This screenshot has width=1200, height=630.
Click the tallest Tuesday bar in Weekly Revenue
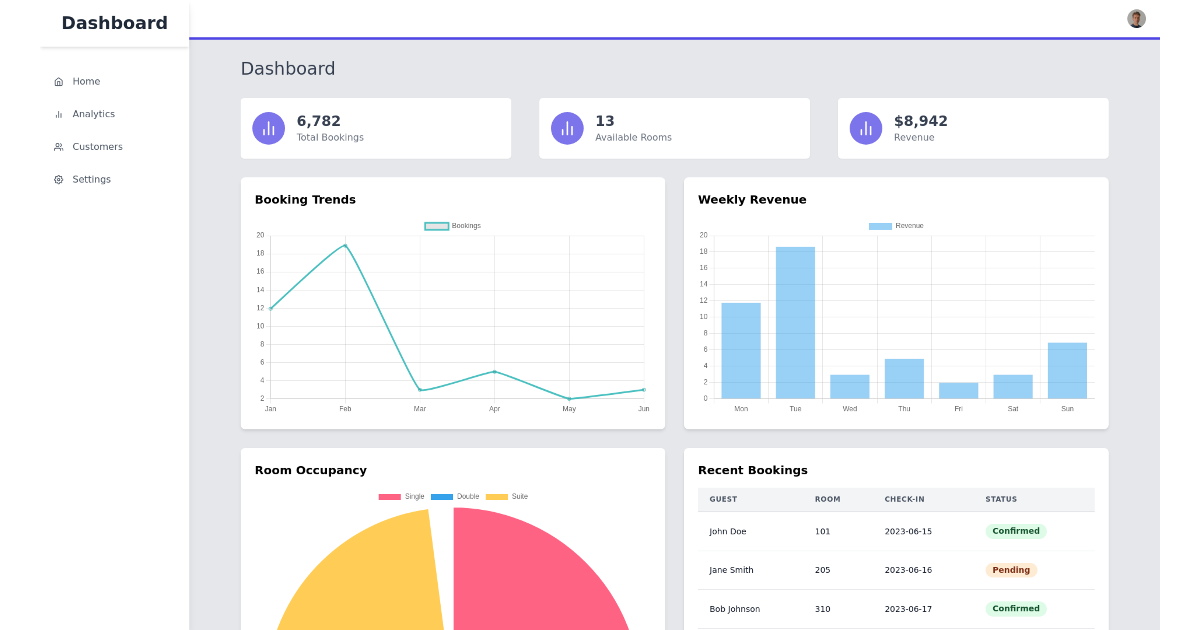[x=794, y=320]
